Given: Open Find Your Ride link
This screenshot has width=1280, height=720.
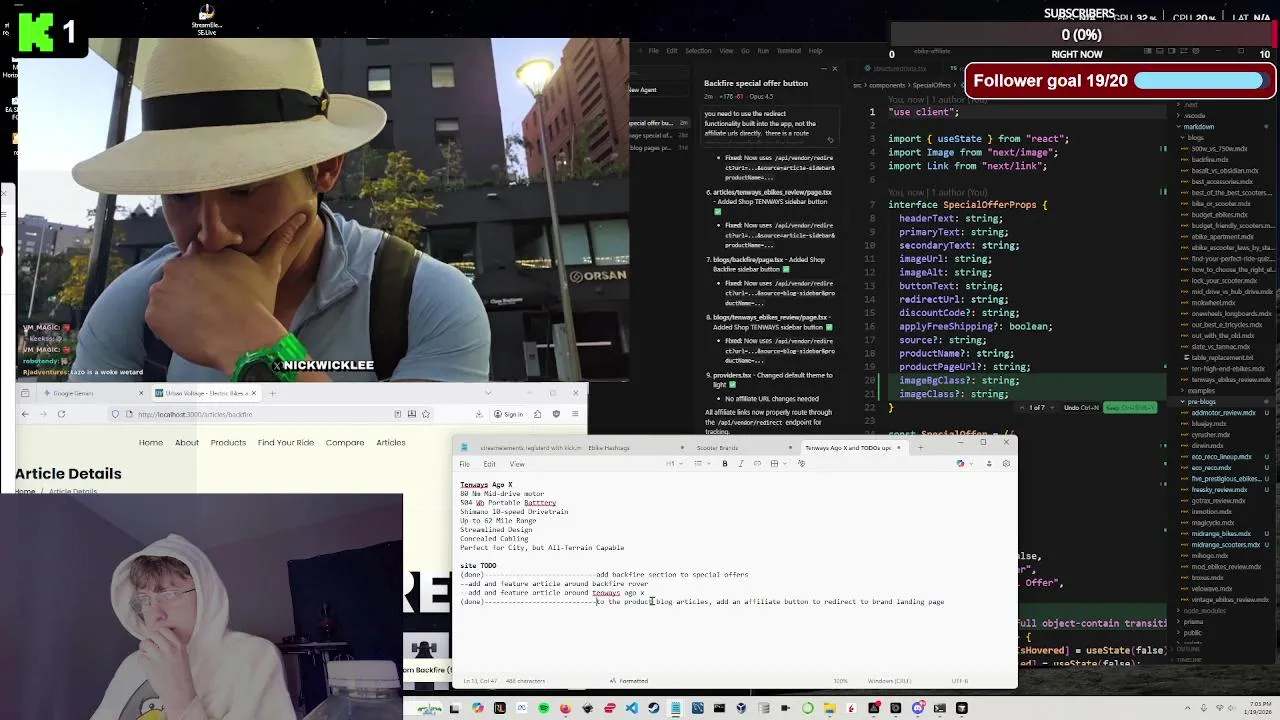Looking at the screenshot, I should pyautogui.click(x=286, y=442).
